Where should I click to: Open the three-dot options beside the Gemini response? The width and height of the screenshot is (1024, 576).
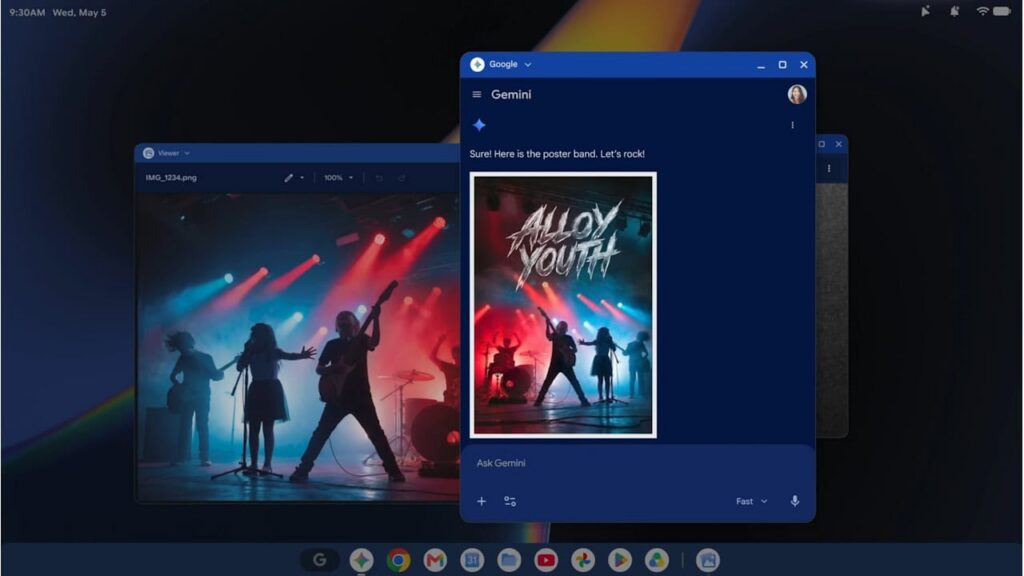click(792, 125)
